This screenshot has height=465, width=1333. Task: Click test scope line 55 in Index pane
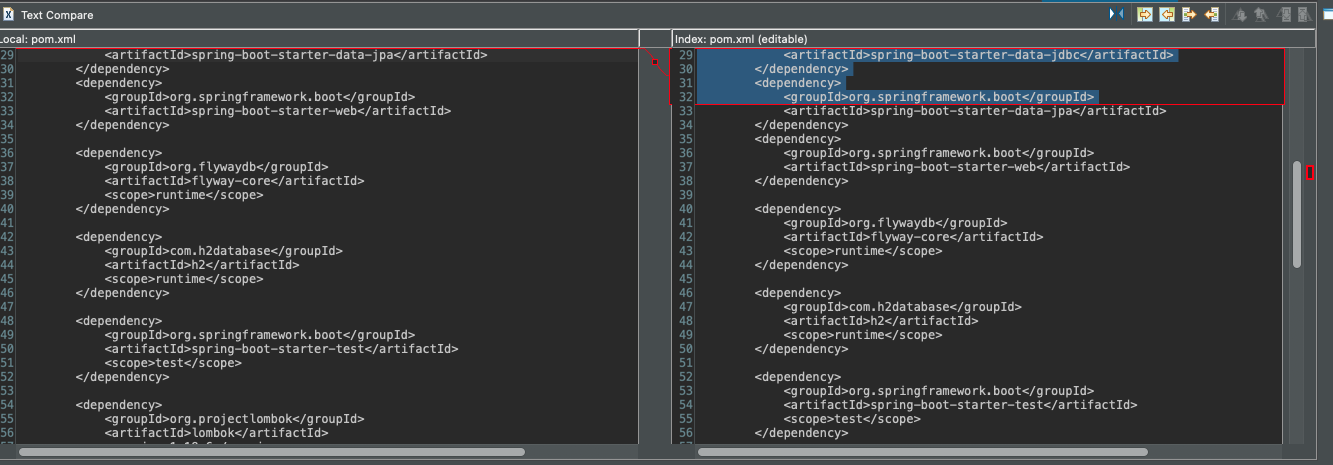tap(852, 419)
